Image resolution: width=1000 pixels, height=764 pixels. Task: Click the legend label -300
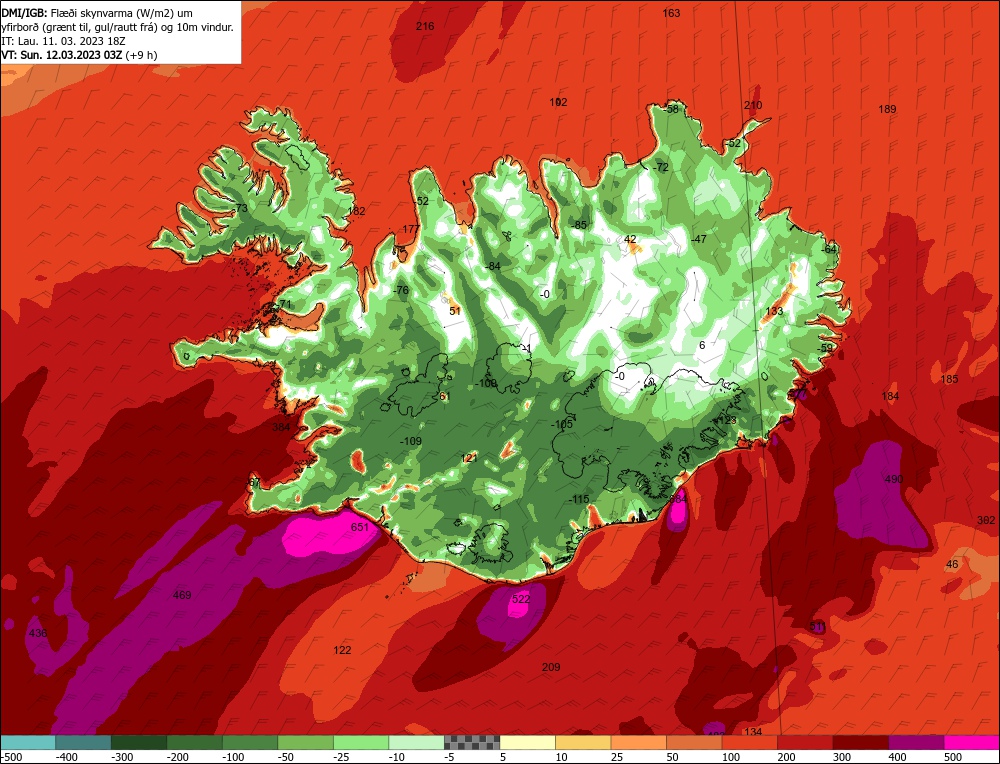click(x=122, y=757)
